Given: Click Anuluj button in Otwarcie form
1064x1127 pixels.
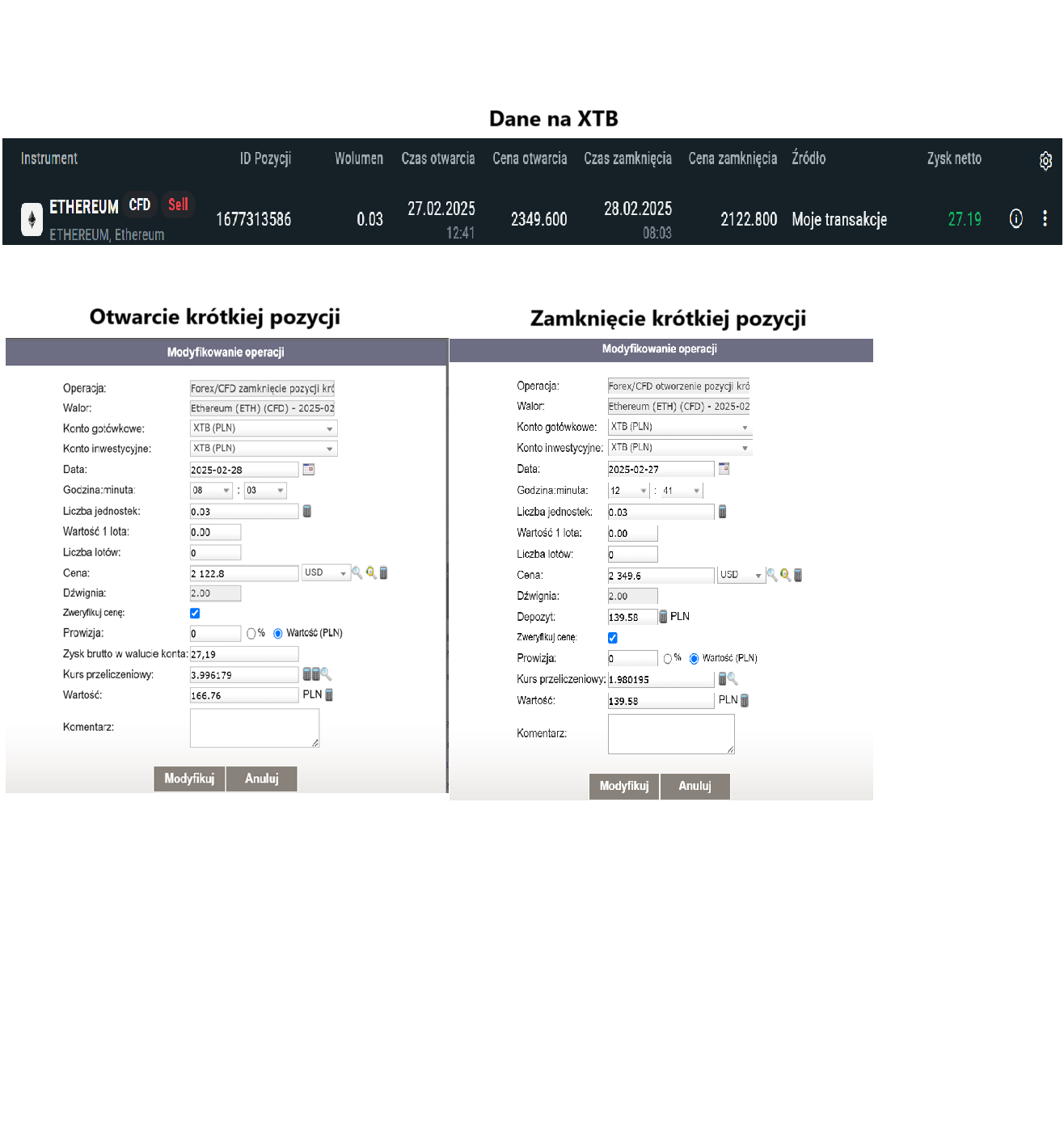Looking at the screenshot, I should click(x=262, y=779).
